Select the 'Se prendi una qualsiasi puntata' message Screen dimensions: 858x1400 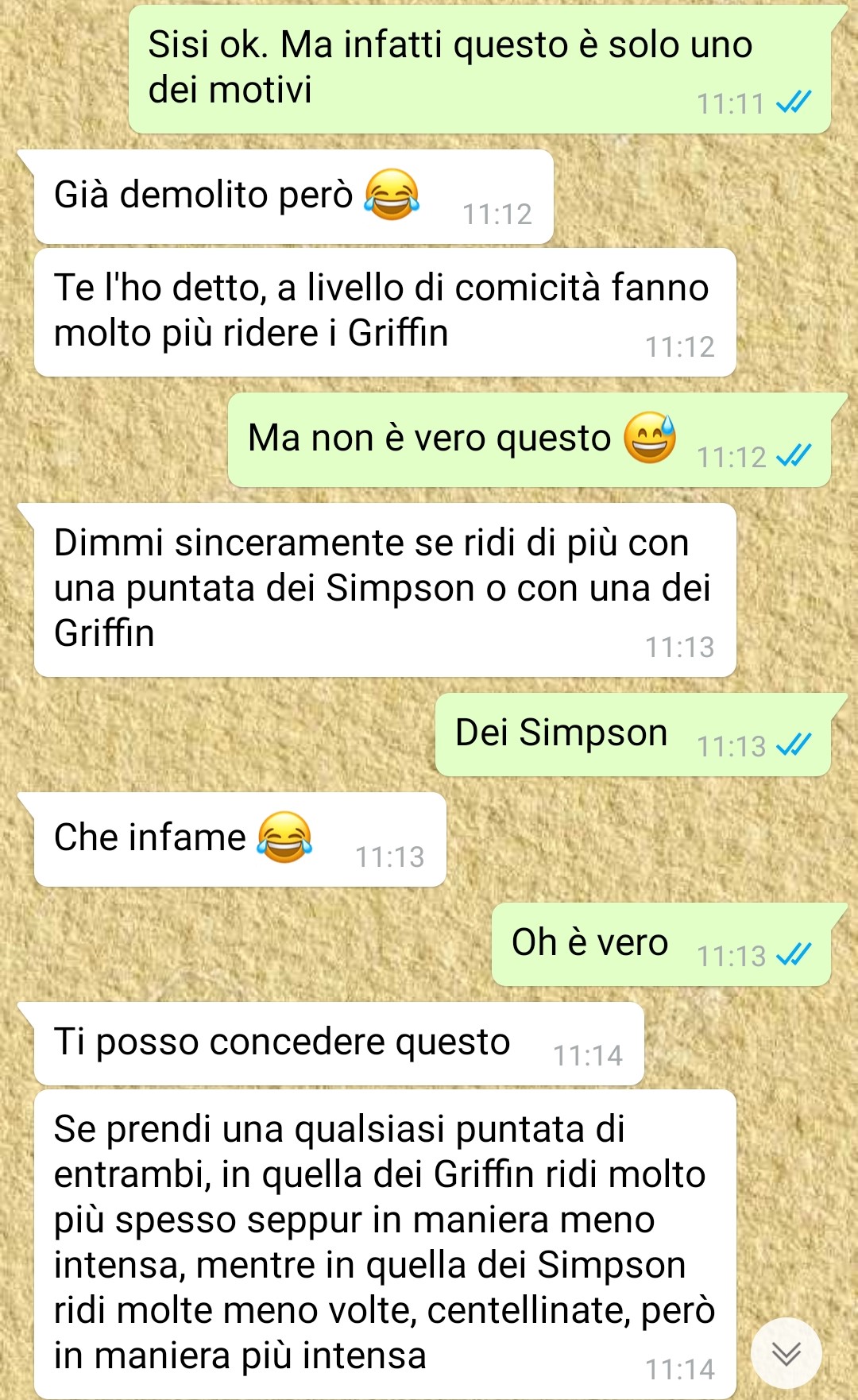[385, 1244]
